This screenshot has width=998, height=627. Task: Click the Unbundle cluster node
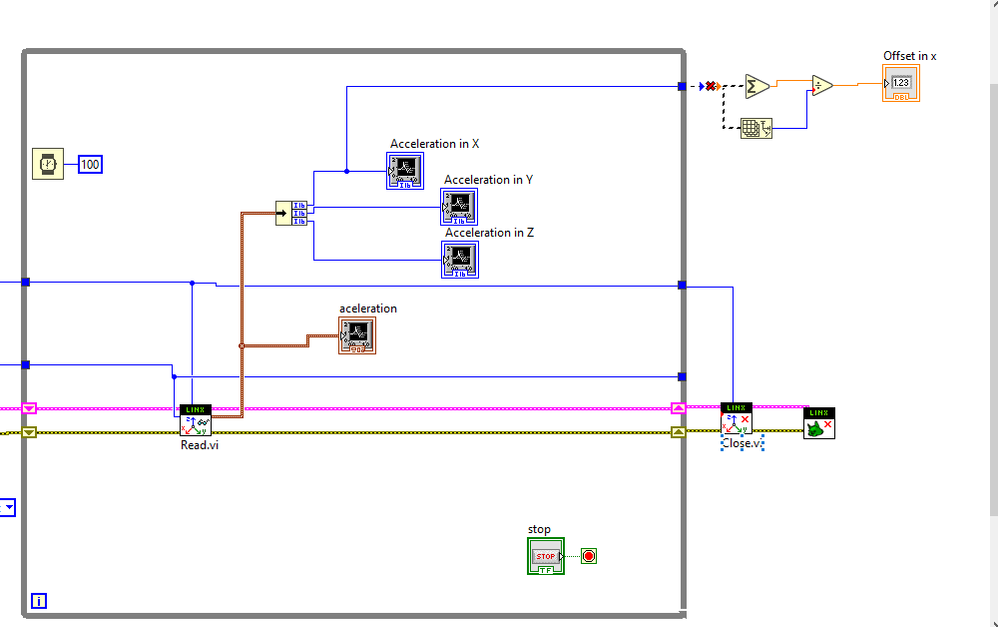pos(292,213)
